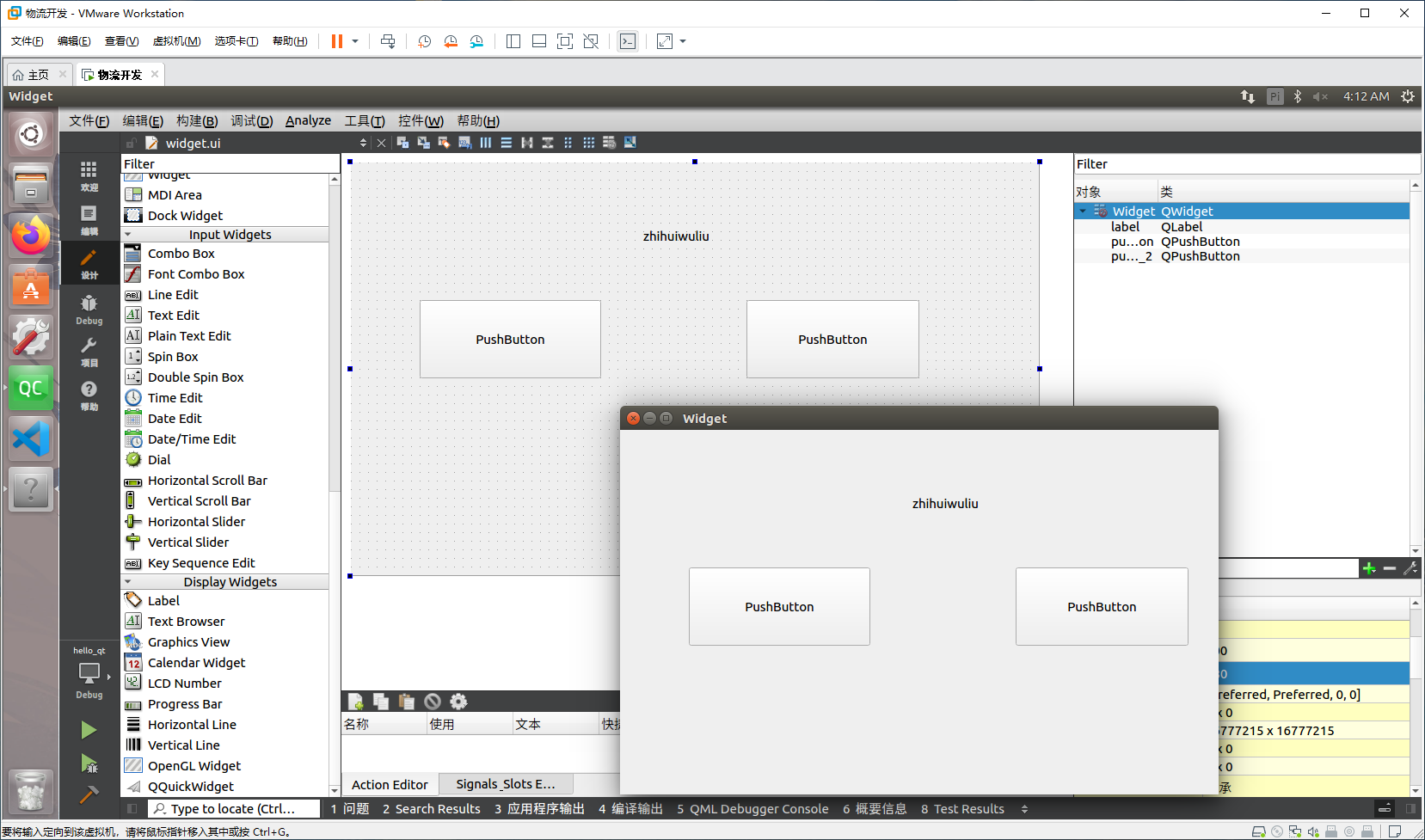Open the 构建(B) menu in Qt Creator

(197, 120)
